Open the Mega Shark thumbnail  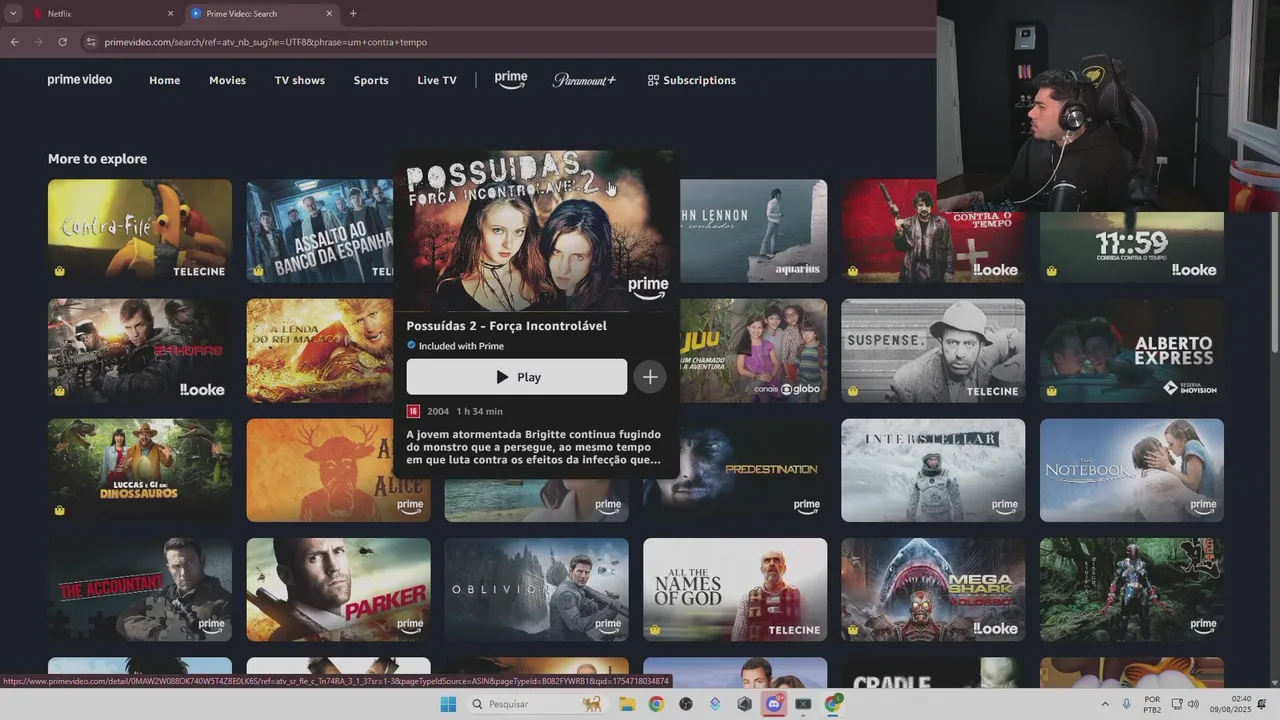(933, 590)
